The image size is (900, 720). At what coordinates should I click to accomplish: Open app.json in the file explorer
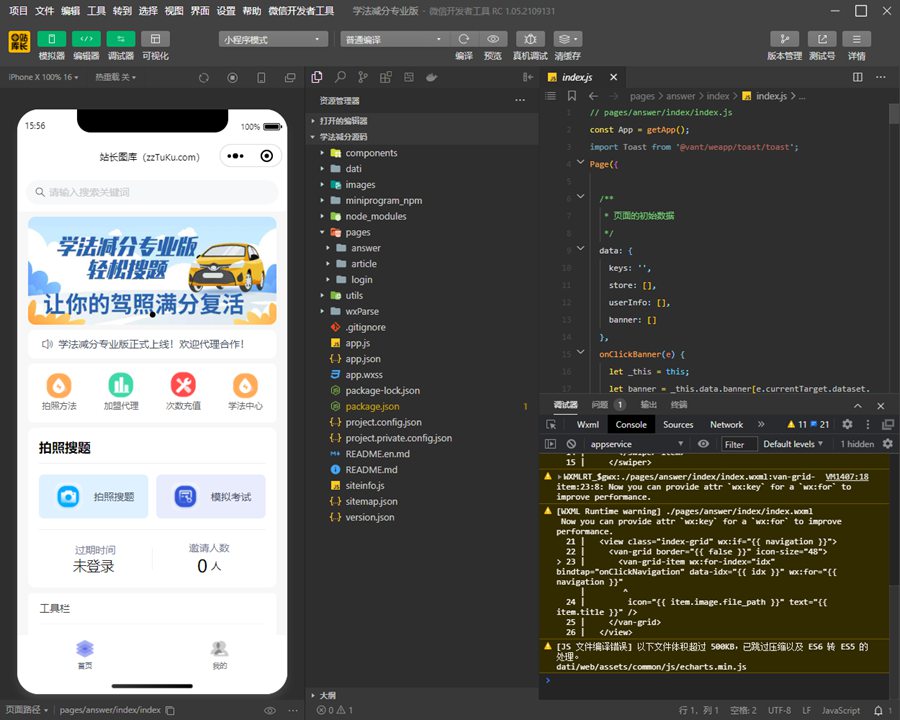363,359
